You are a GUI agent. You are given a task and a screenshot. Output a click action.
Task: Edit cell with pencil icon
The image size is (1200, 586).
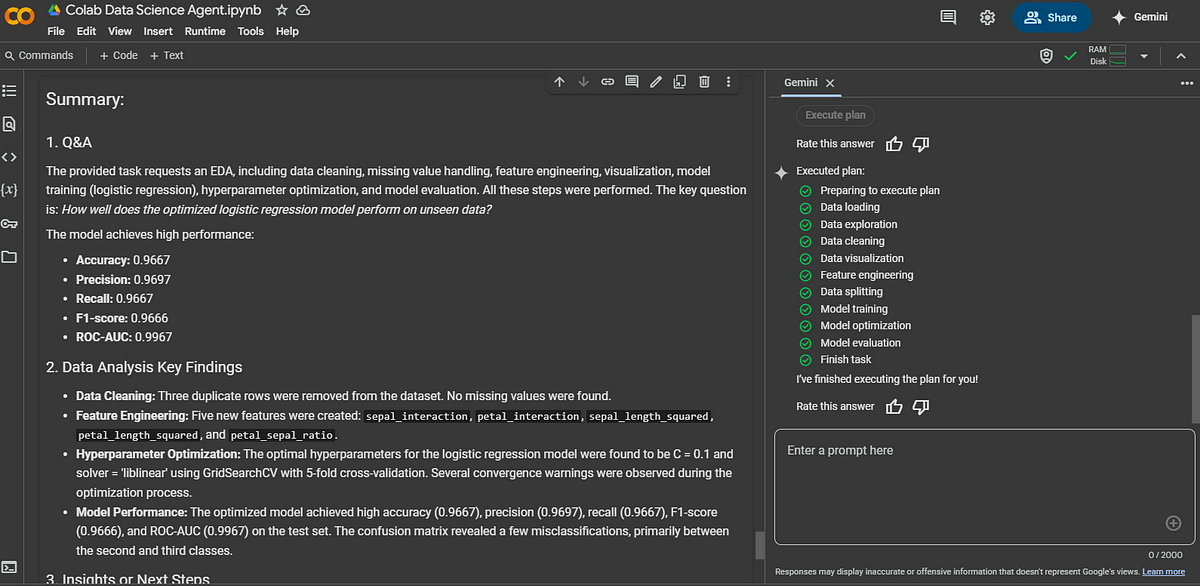click(x=656, y=82)
